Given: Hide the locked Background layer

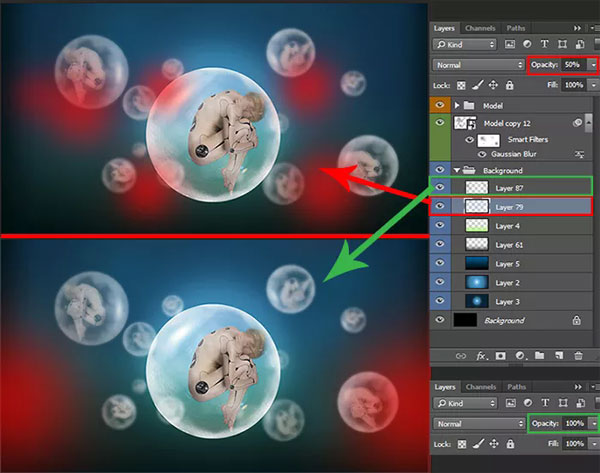Looking at the screenshot, I should point(440,319).
